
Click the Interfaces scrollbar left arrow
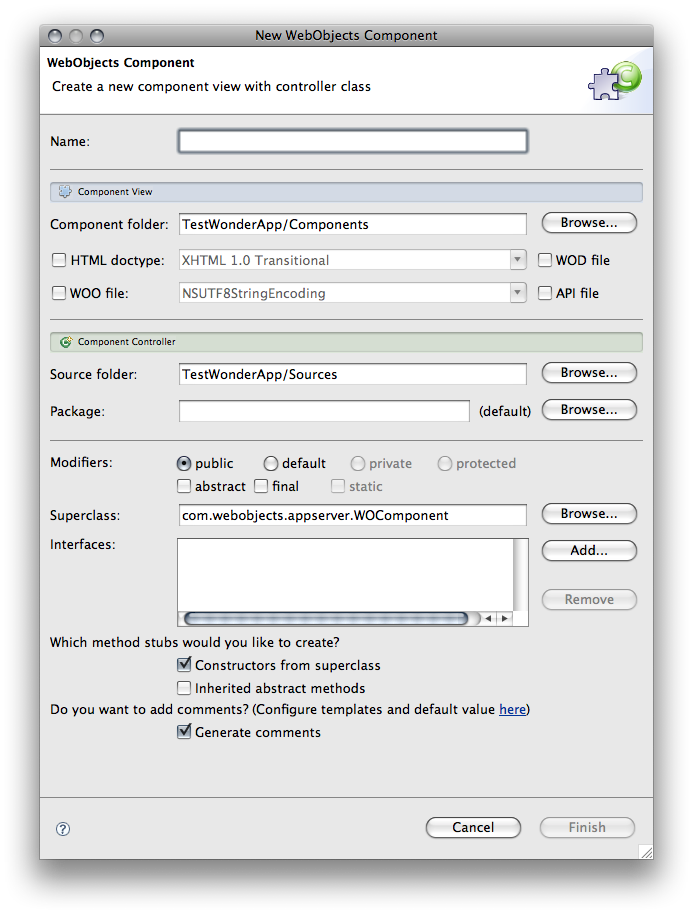pos(488,618)
